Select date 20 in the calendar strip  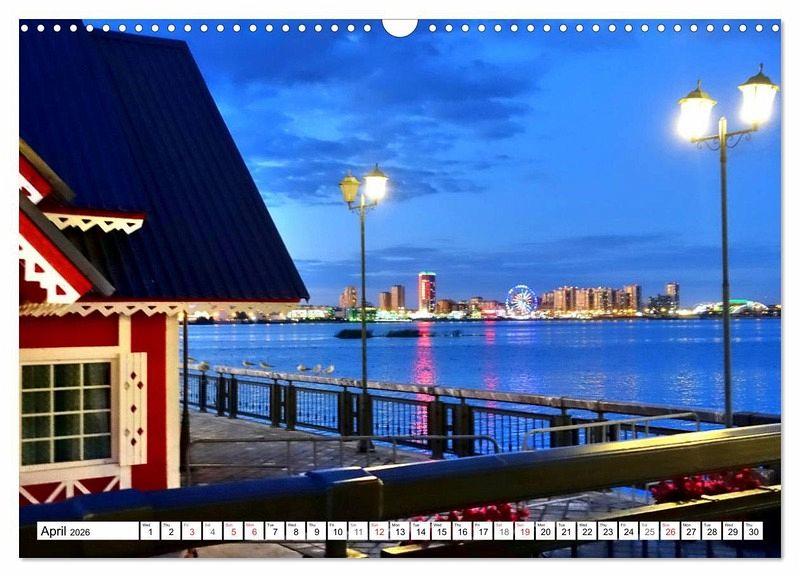pyautogui.click(x=545, y=531)
